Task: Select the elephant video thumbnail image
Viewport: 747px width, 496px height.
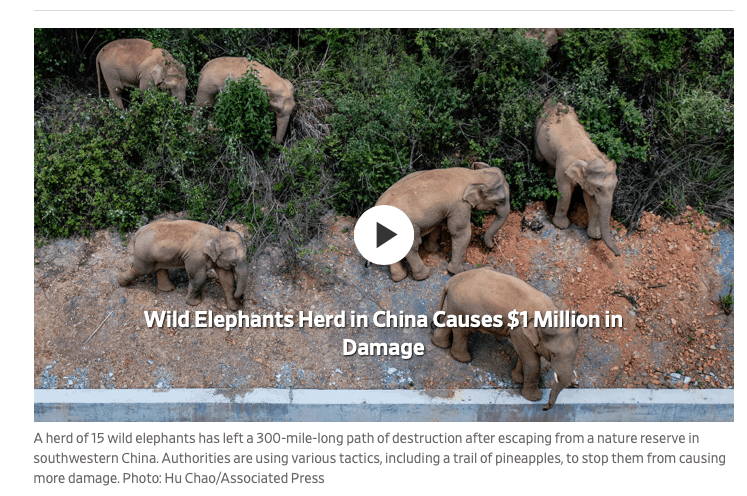Action: tap(384, 224)
